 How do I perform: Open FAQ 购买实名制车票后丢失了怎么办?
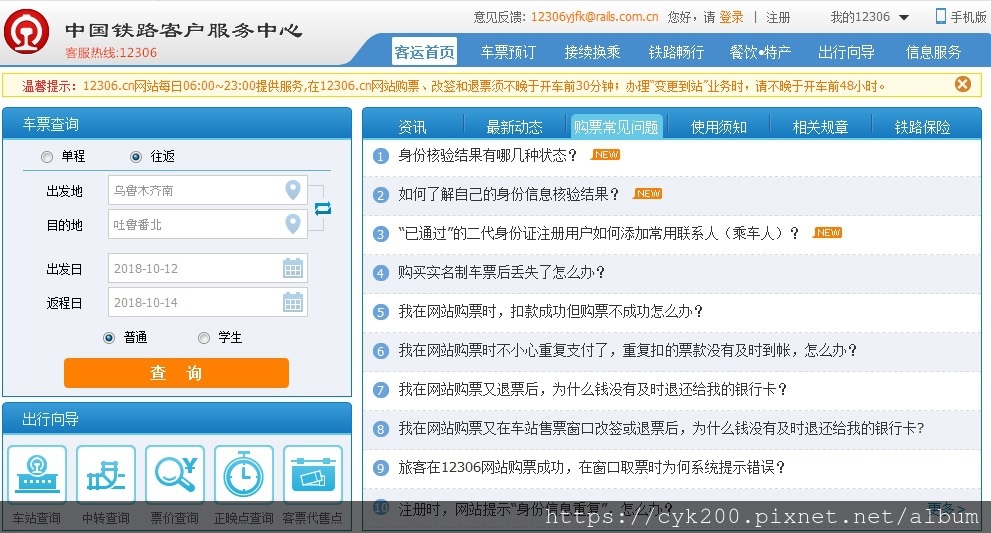tap(501, 273)
